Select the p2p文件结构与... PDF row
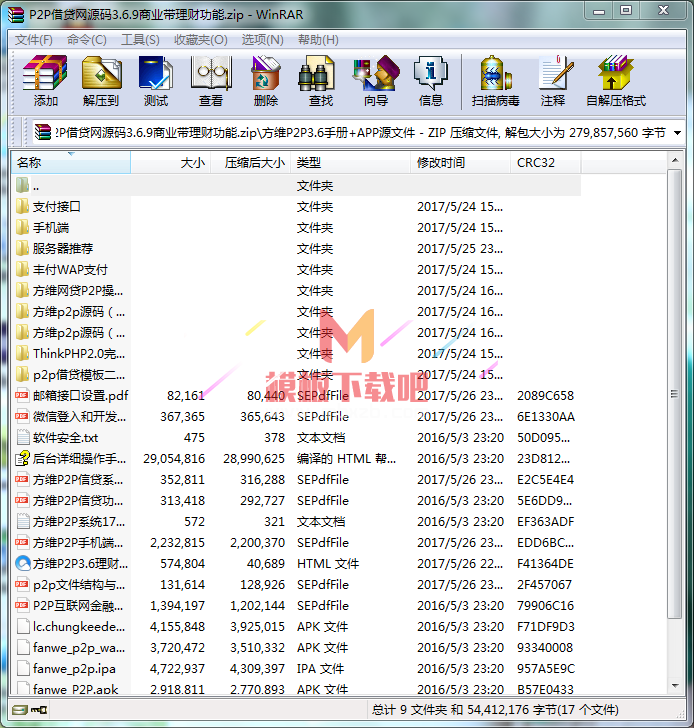 [296, 584]
